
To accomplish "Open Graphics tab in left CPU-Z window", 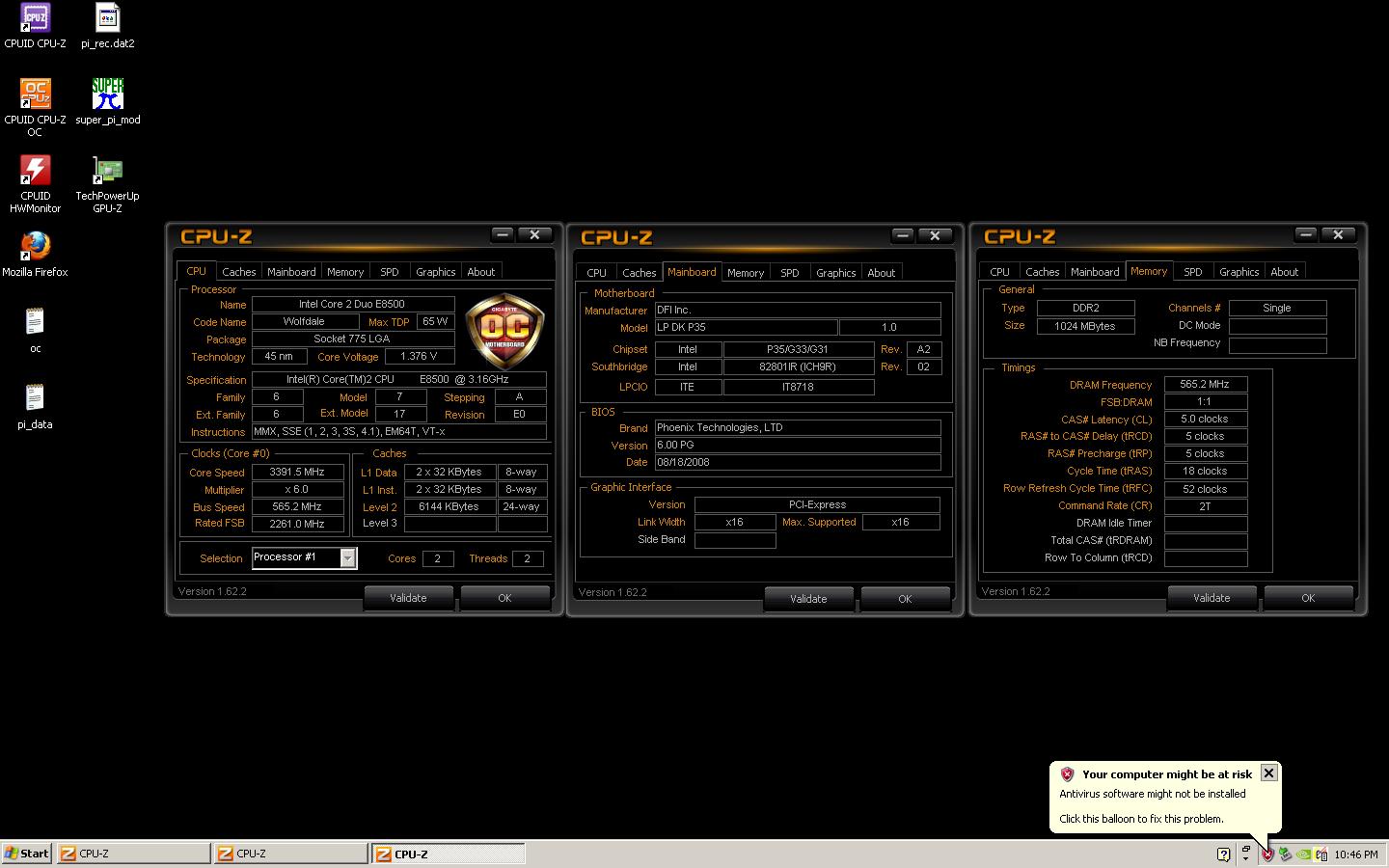I will pyautogui.click(x=436, y=272).
